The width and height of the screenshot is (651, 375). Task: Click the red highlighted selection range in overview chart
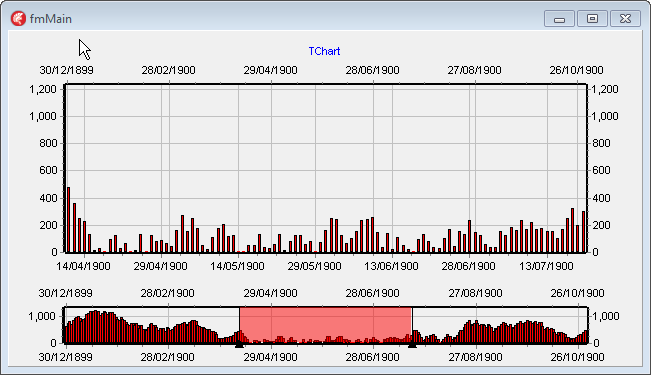click(x=326, y=325)
